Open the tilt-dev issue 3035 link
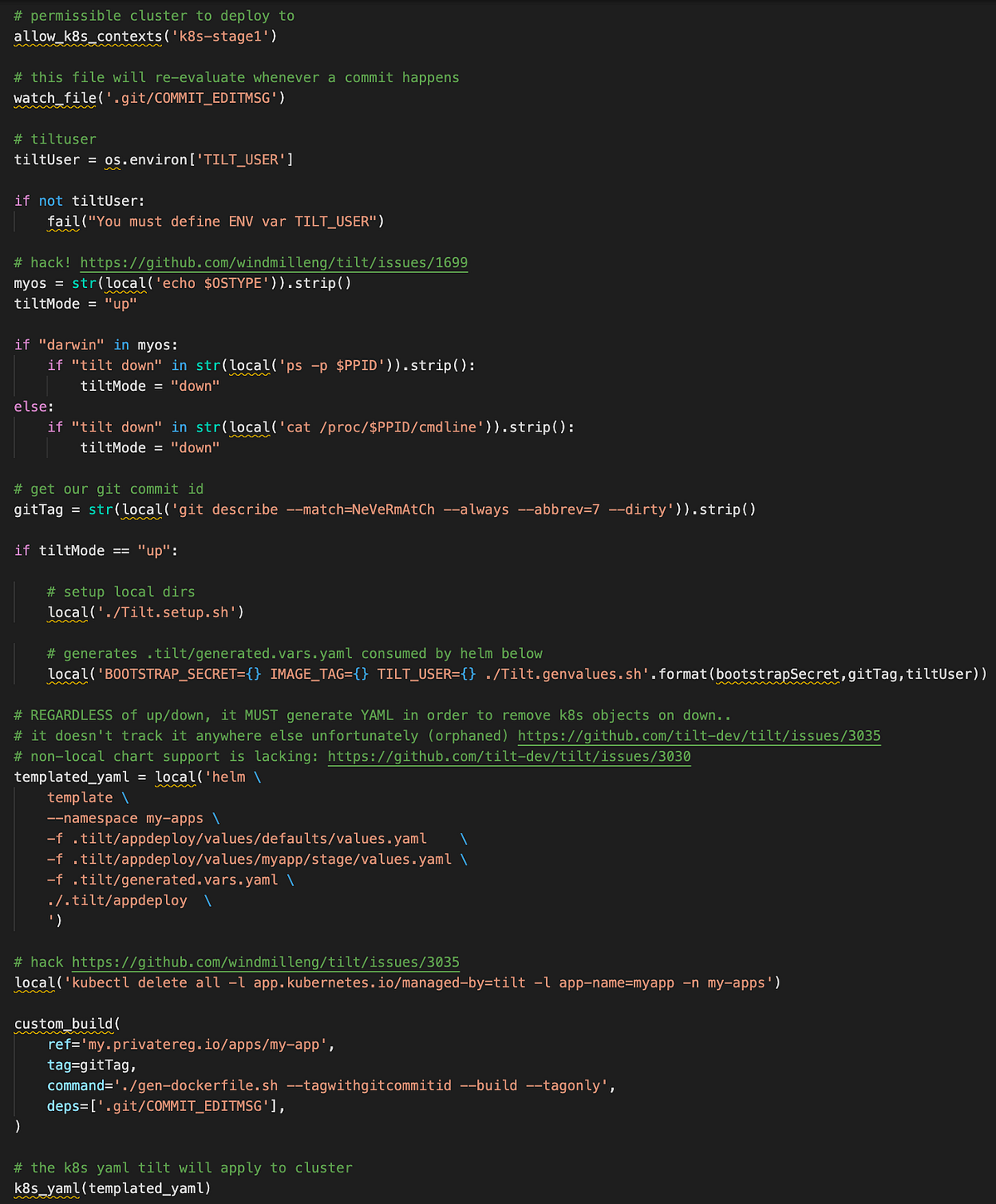Screen dimensions: 996x1204 [699, 735]
